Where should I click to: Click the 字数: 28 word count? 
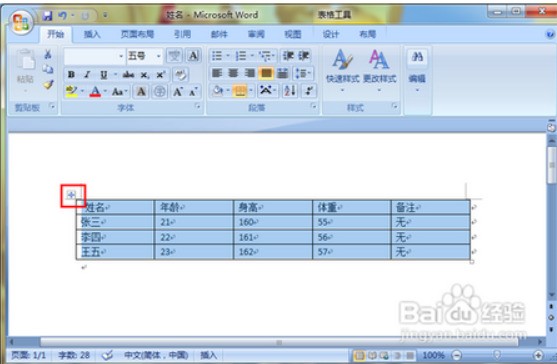coord(74,355)
